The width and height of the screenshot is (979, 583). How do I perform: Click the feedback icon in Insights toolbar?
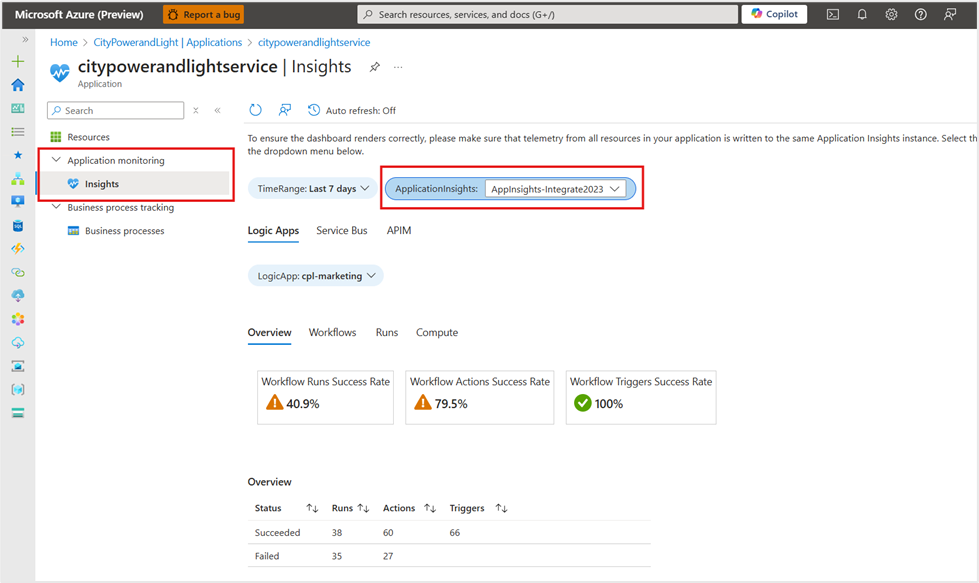pyautogui.click(x=285, y=110)
